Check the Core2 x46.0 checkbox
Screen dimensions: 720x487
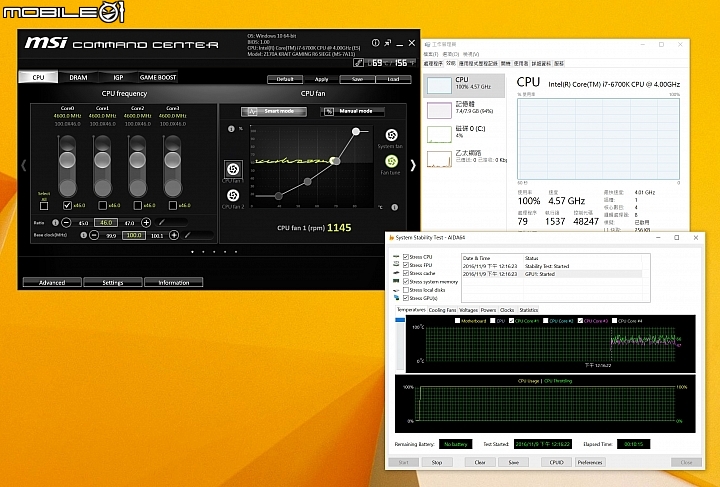click(x=137, y=205)
